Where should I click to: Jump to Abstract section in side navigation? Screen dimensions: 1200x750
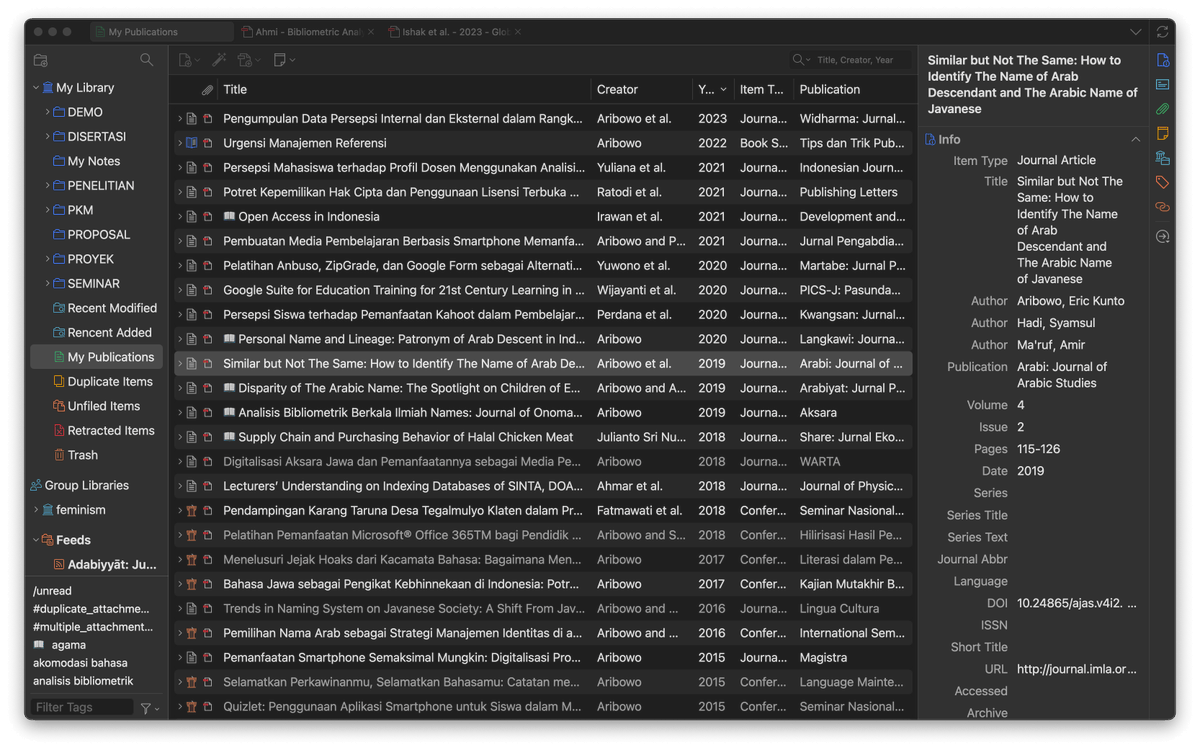1162,85
